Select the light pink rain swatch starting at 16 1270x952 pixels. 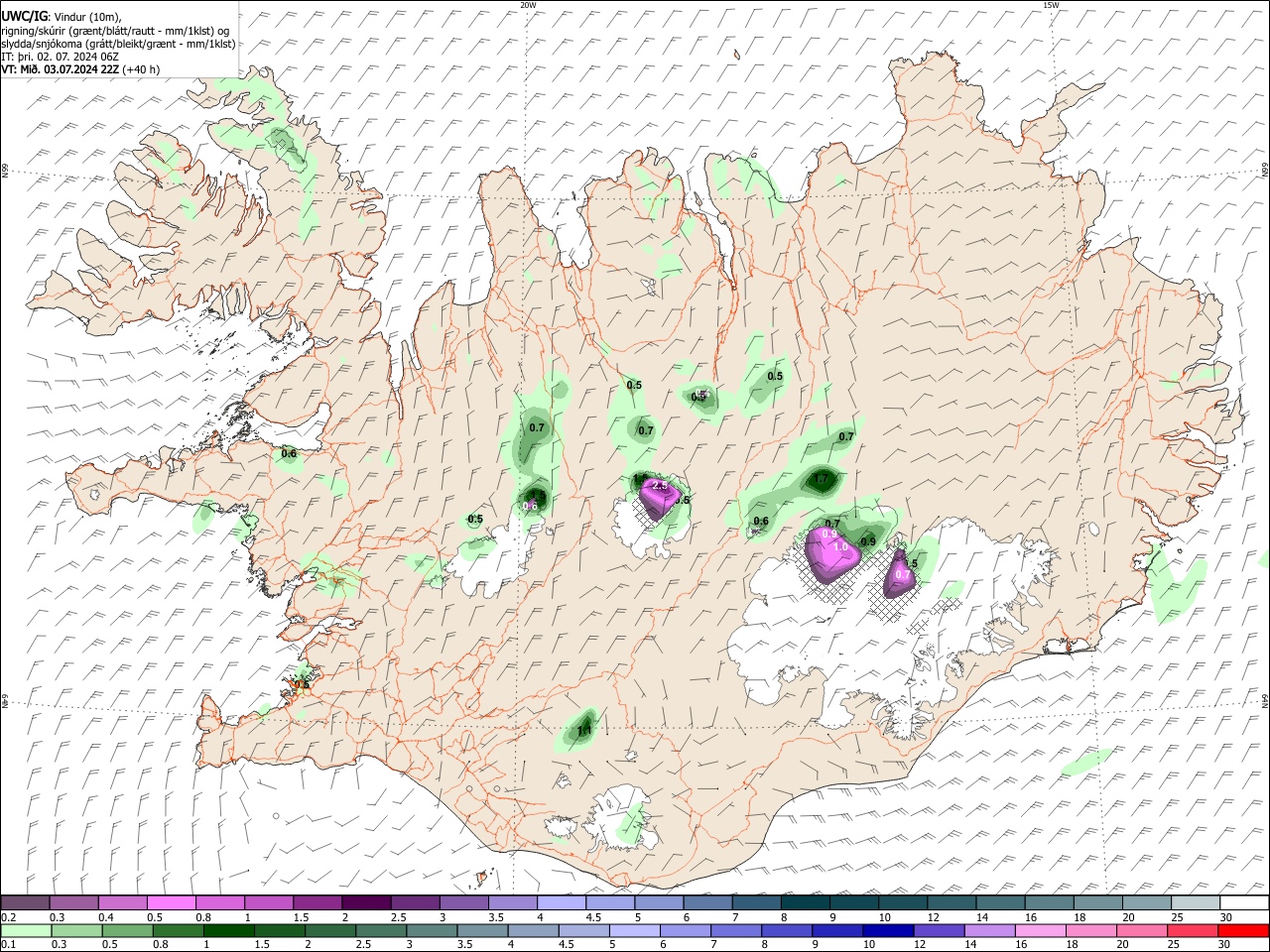[1040, 930]
